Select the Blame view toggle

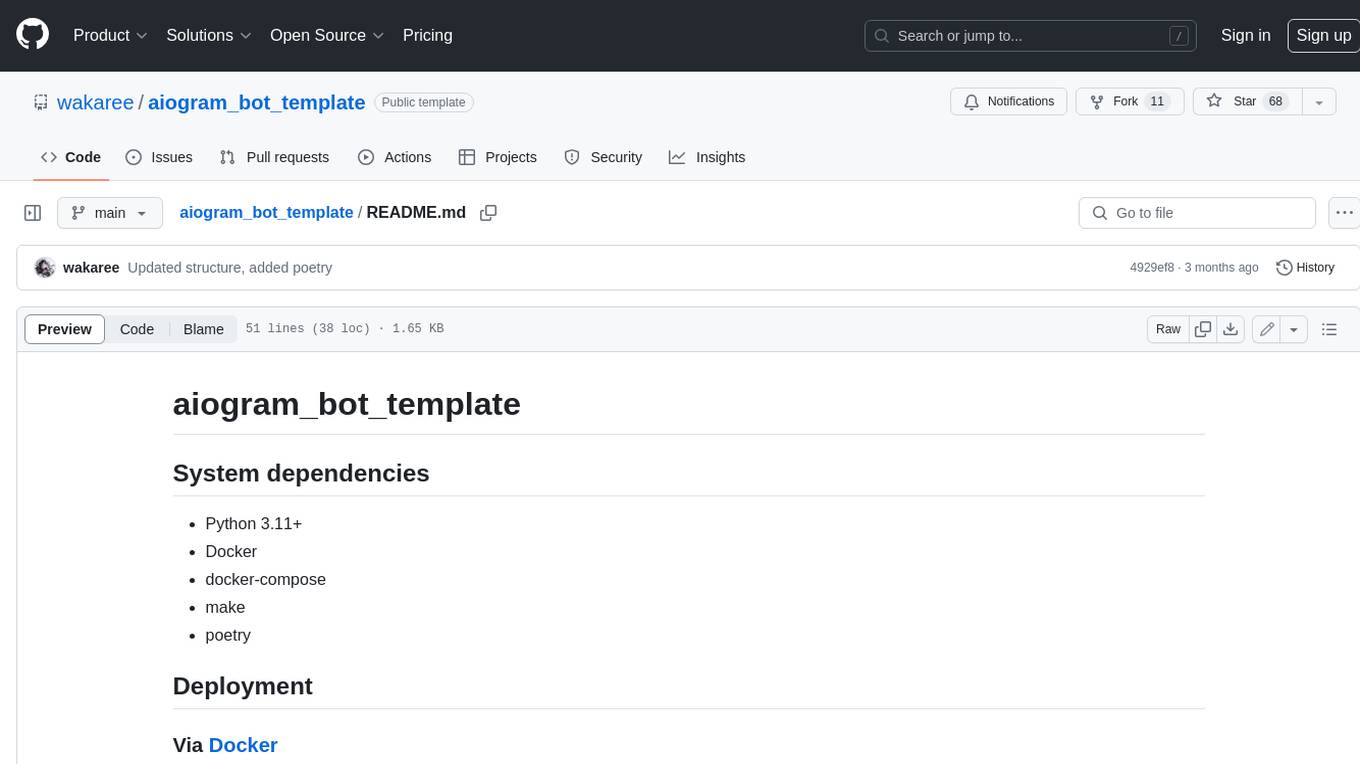tap(203, 329)
